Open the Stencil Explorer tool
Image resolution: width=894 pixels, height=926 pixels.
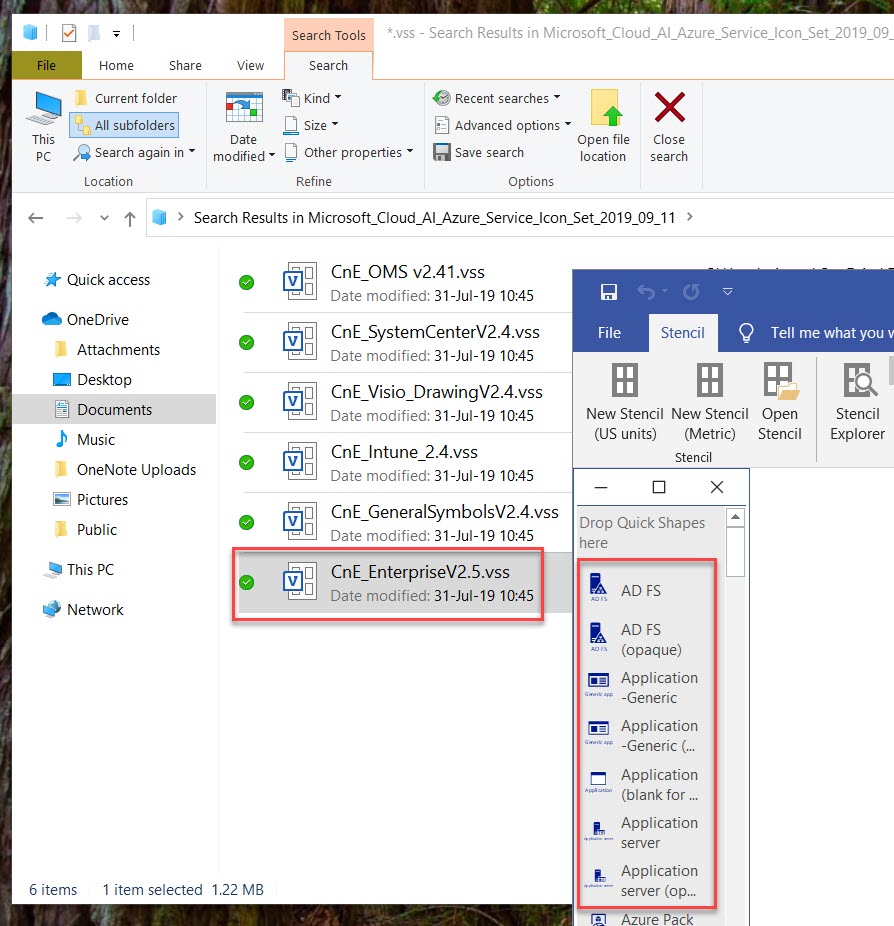(x=857, y=381)
